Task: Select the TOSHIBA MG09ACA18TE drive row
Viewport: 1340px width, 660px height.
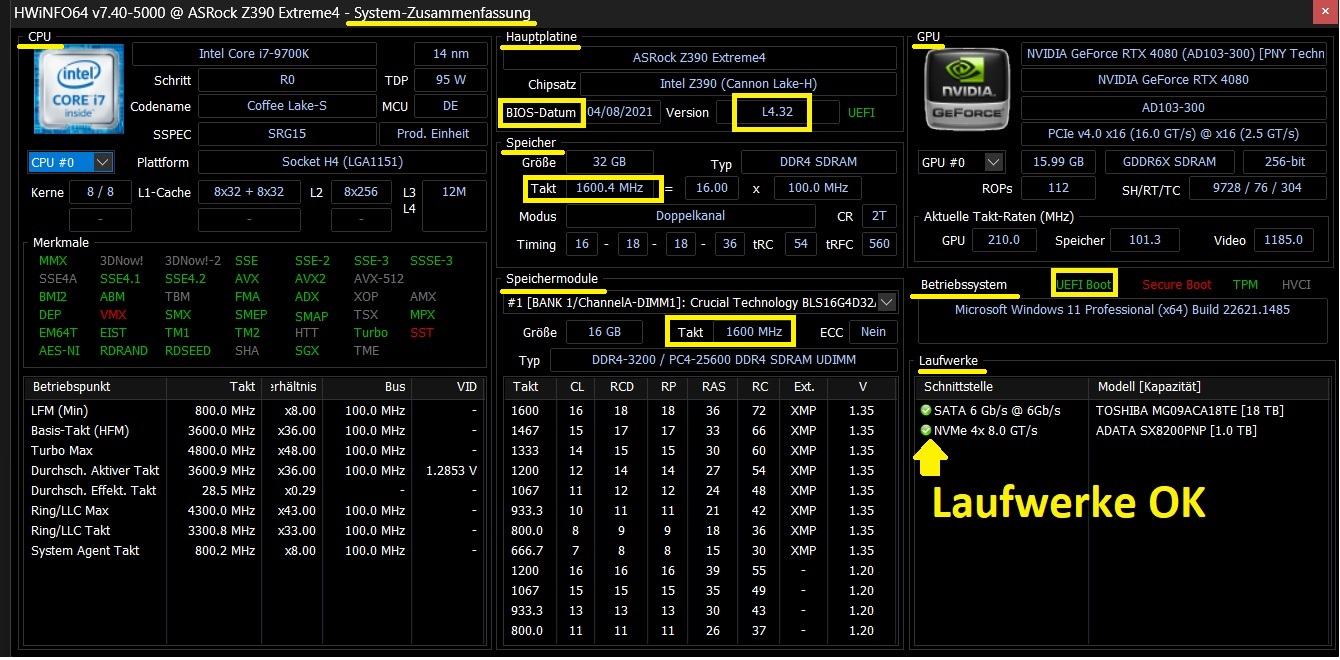Action: pos(1124,411)
